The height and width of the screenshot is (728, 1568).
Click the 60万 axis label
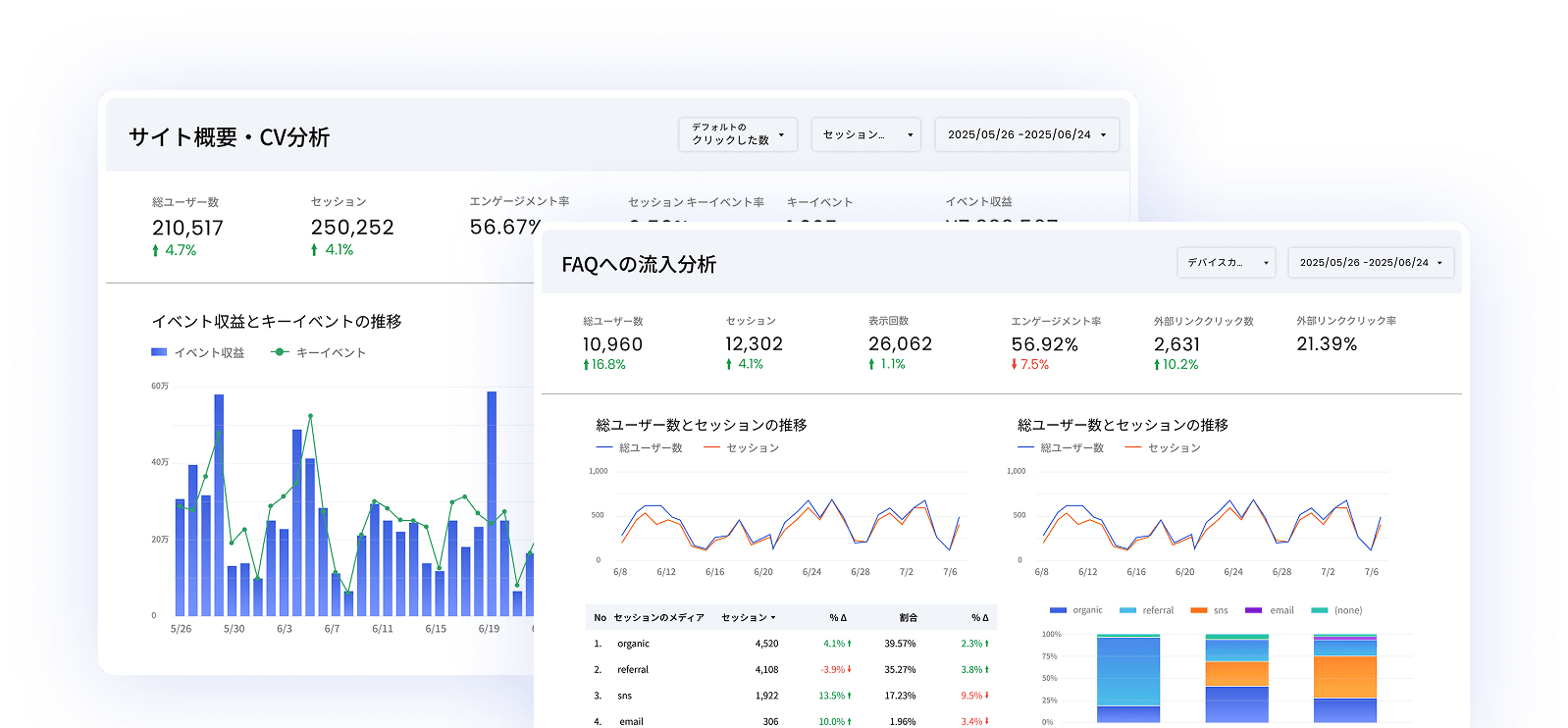[x=160, y=387]
